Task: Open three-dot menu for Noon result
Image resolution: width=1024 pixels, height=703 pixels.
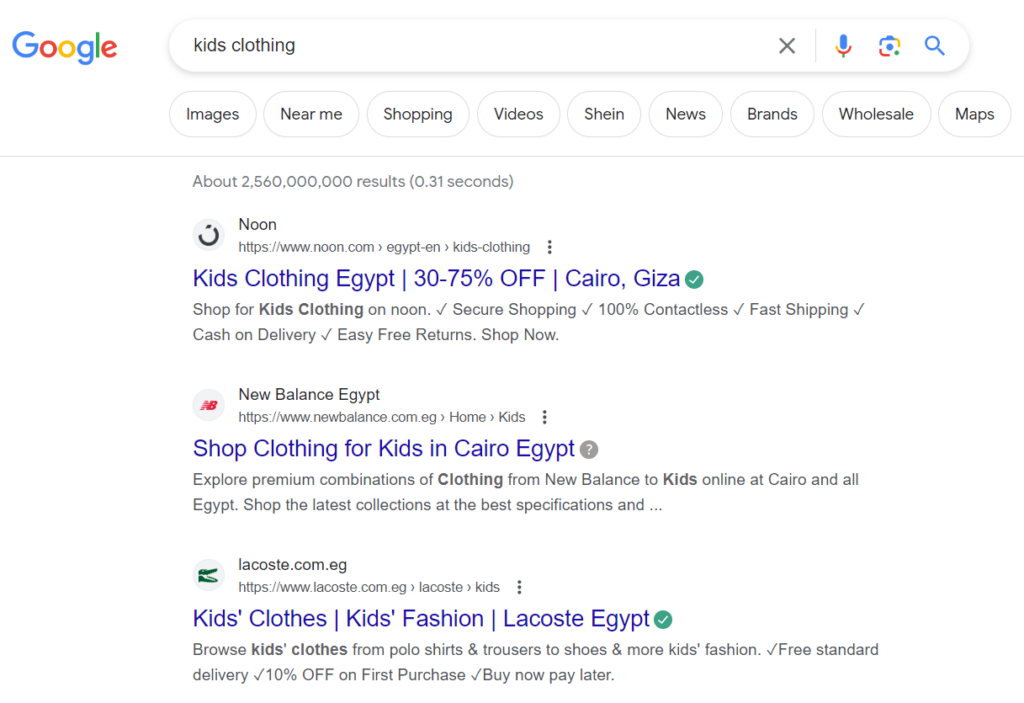Action: 550,247
